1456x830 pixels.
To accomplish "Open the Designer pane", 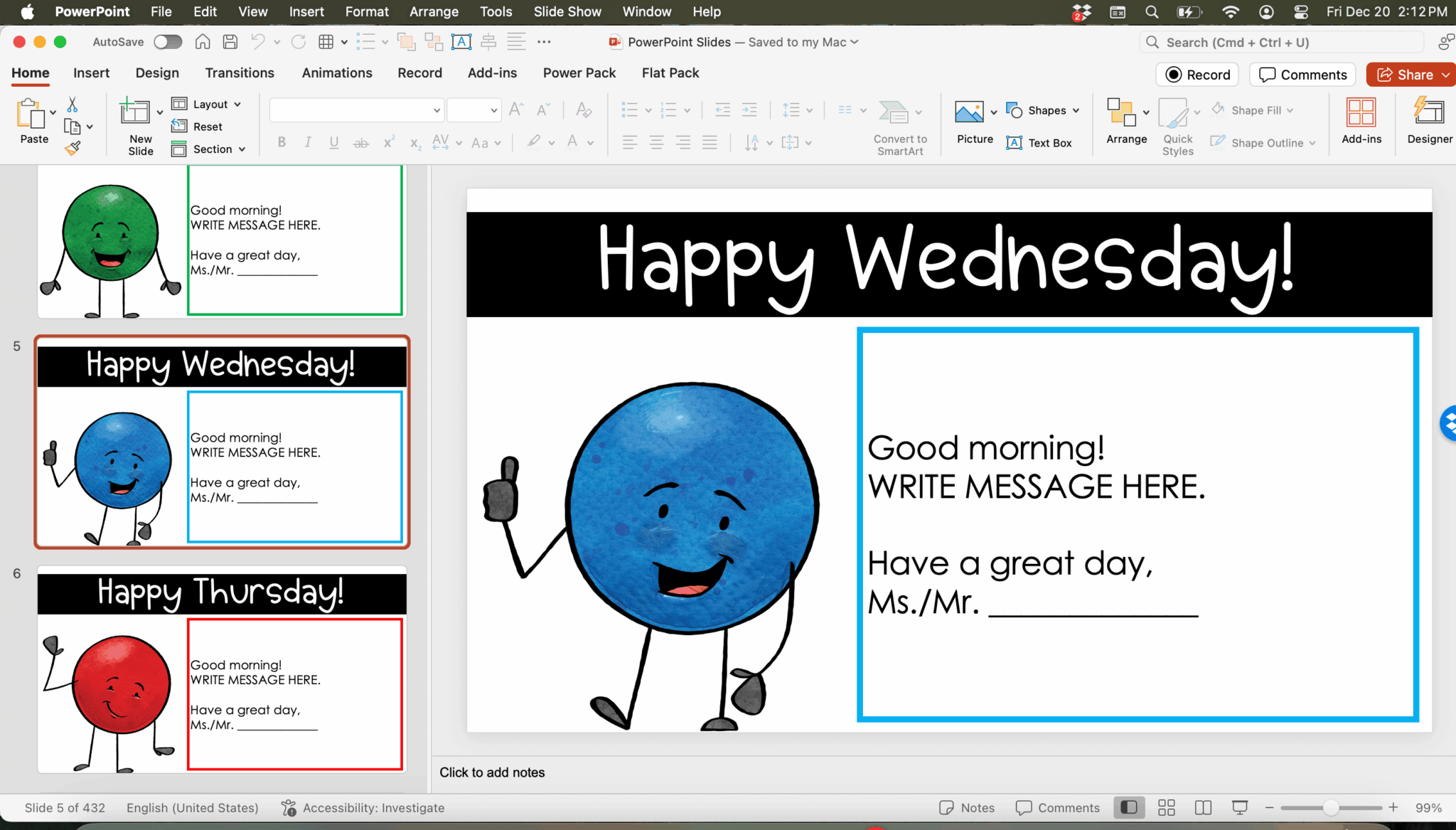I will pos(1430,122).
